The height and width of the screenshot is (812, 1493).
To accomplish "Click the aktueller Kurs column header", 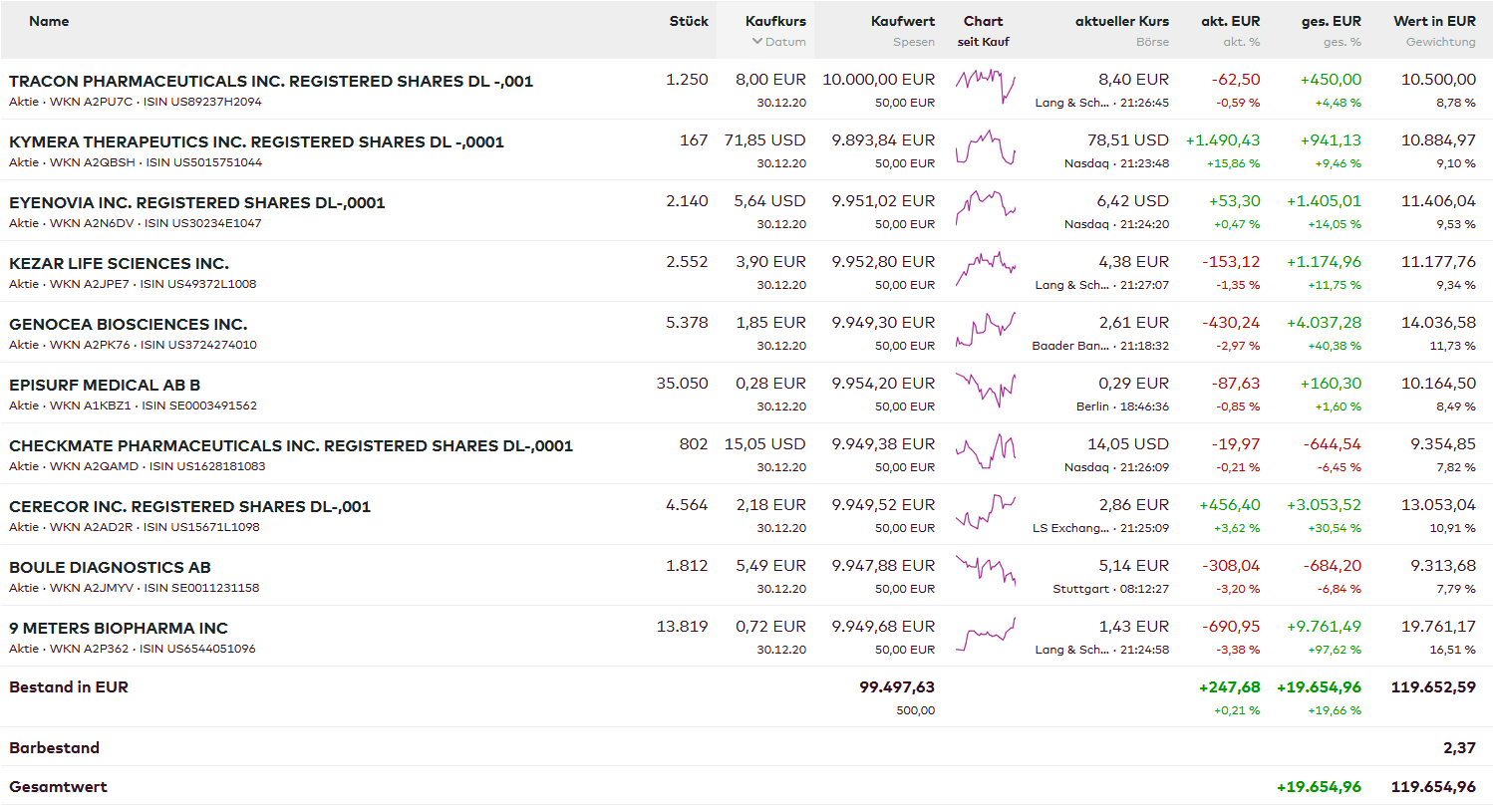I will (x=1121, y=21).
